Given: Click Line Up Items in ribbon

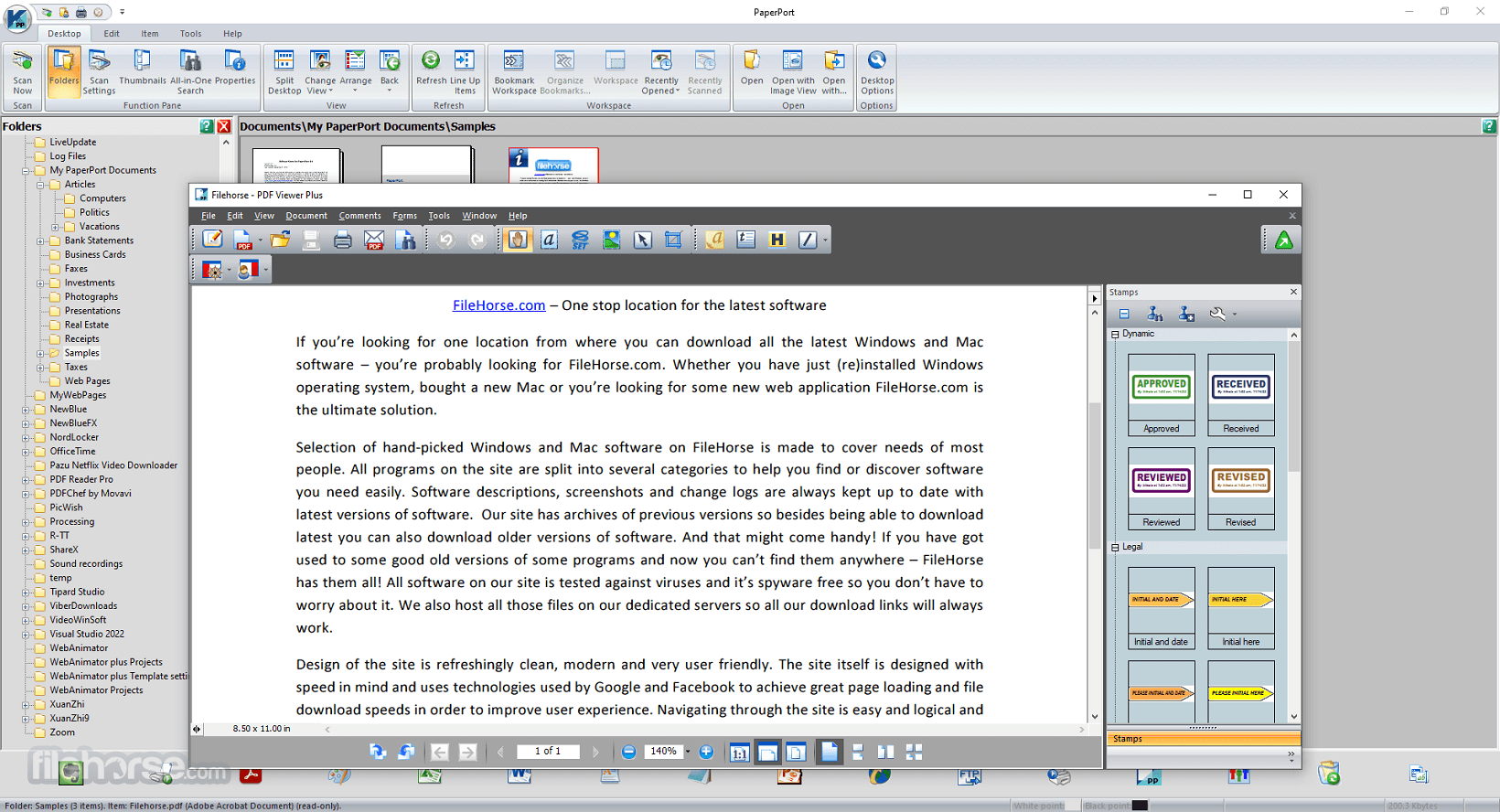Looking at the screenshot, I should coord(465,71).
